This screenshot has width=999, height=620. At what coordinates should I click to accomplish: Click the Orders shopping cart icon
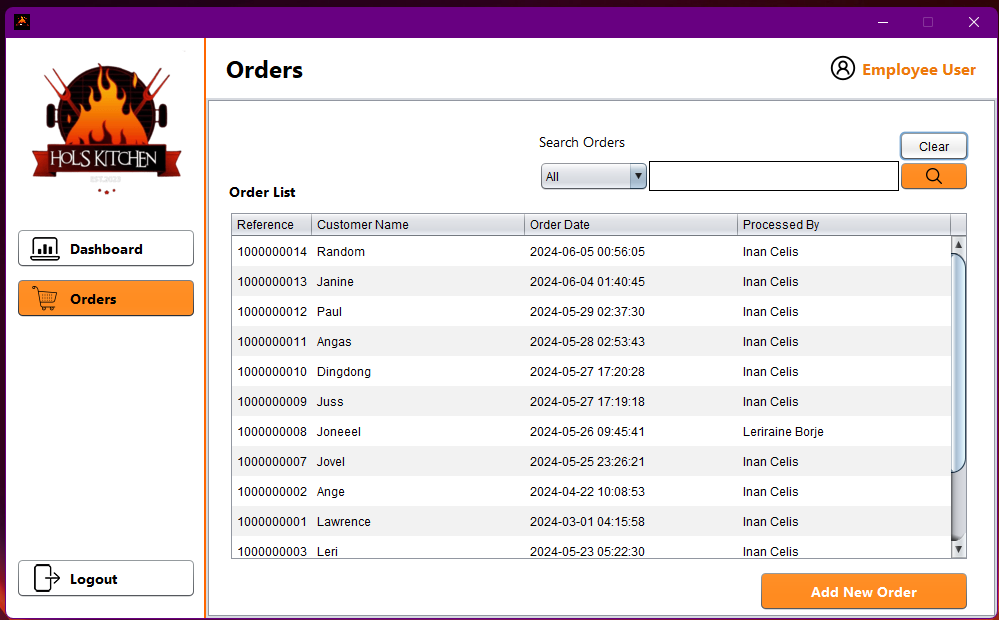(45, 298)
